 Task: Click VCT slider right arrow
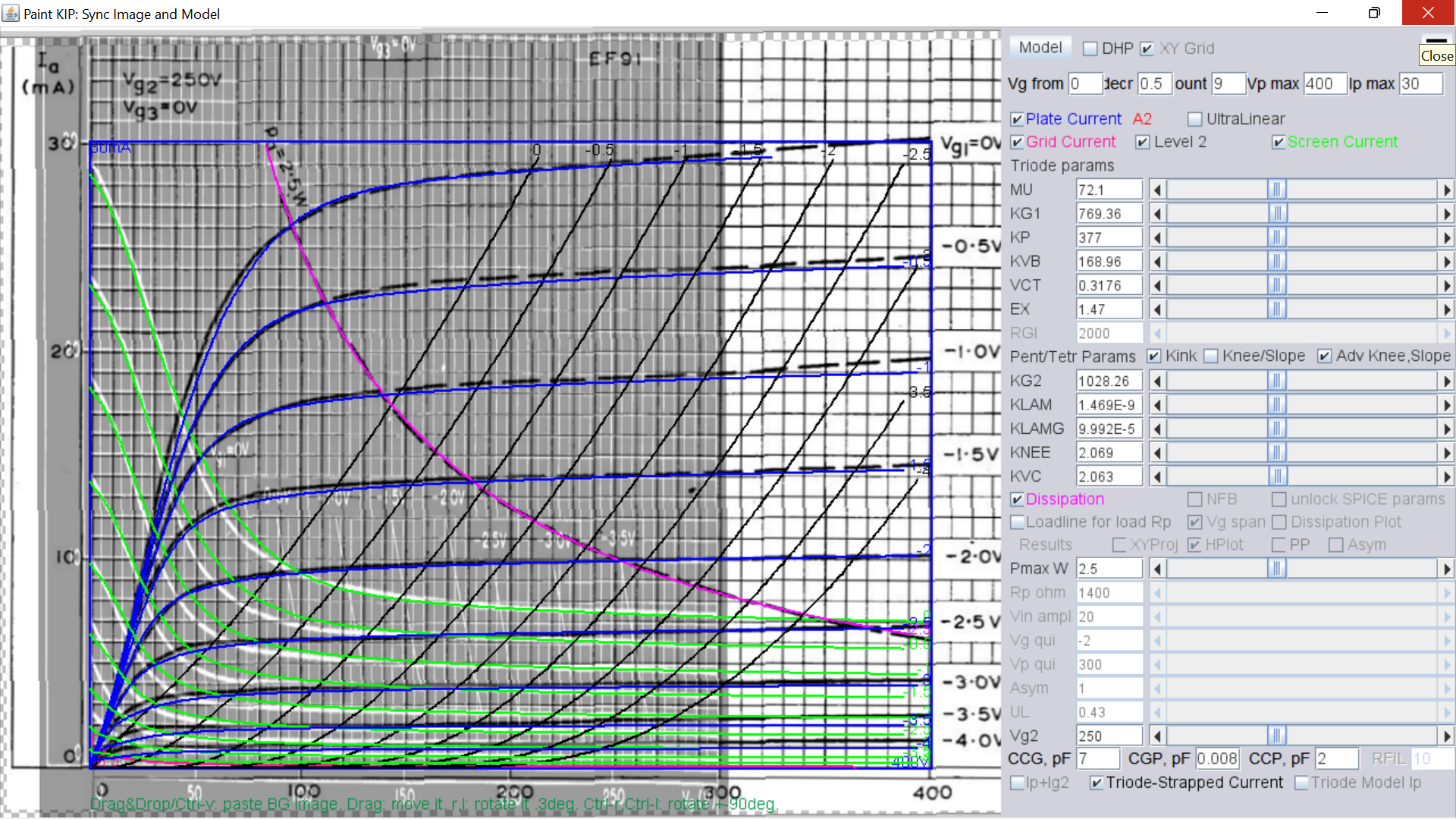1446,285
